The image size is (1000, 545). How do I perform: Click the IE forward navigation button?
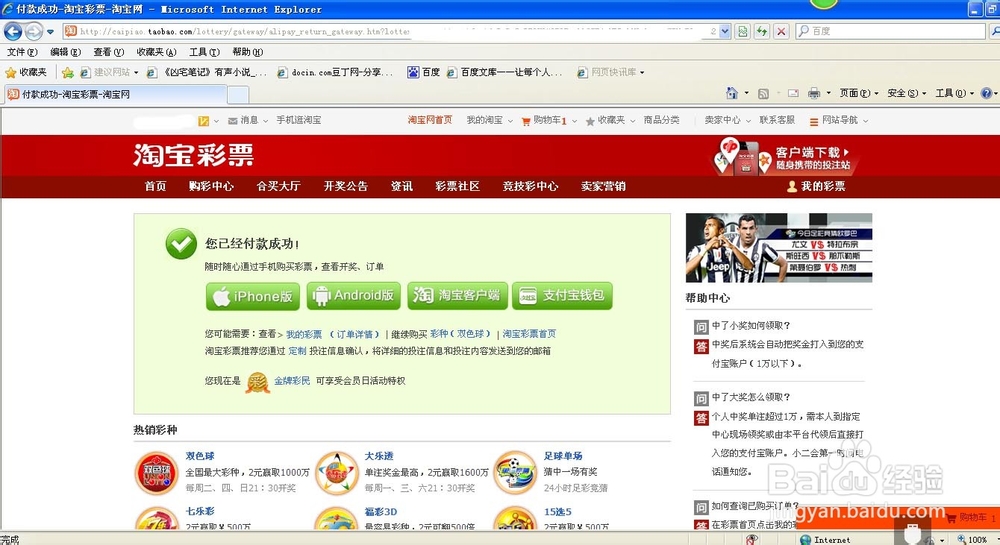click(x=34, y=31)
